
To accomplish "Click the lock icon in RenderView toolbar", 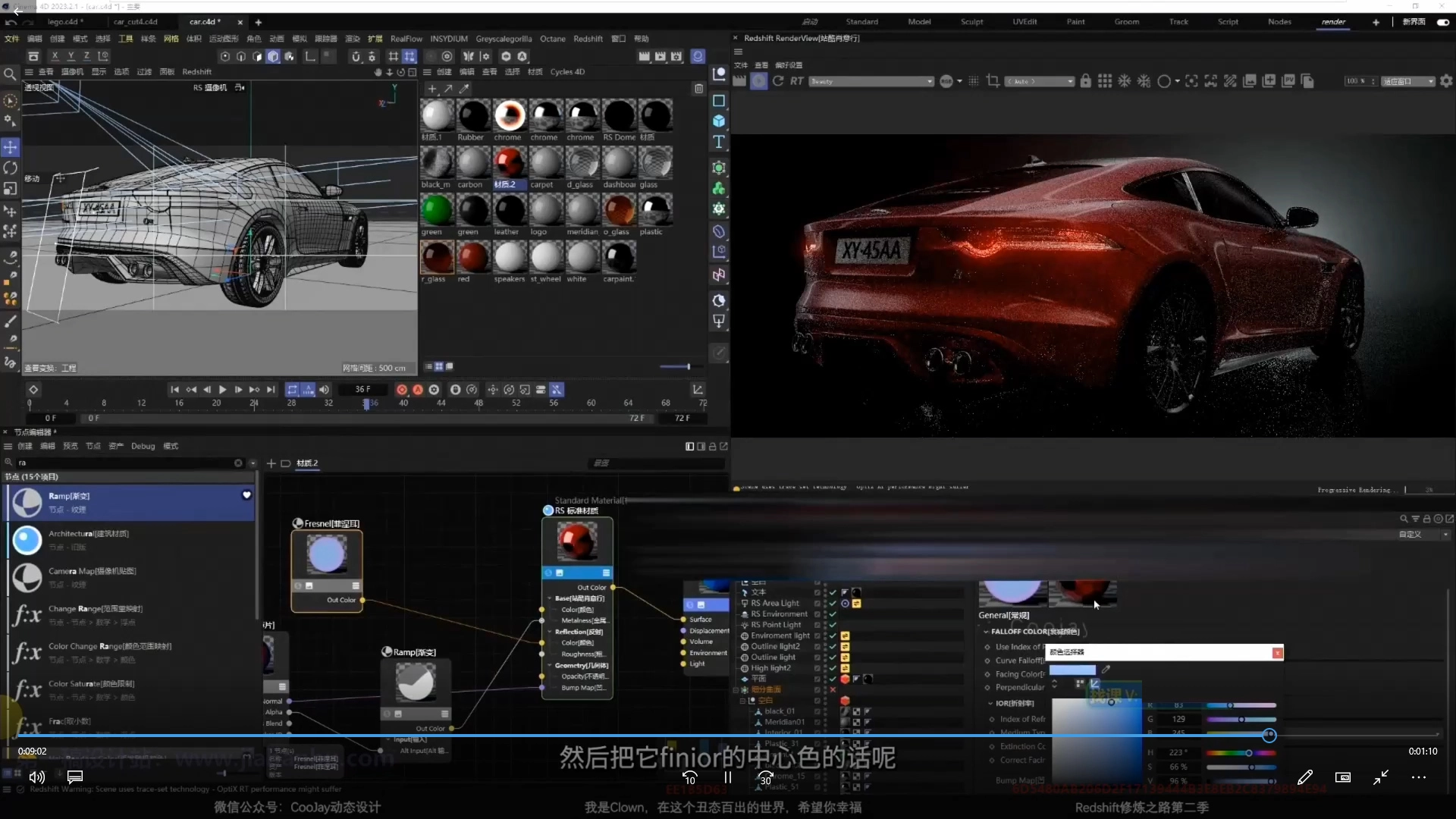I will [1085, 81].
